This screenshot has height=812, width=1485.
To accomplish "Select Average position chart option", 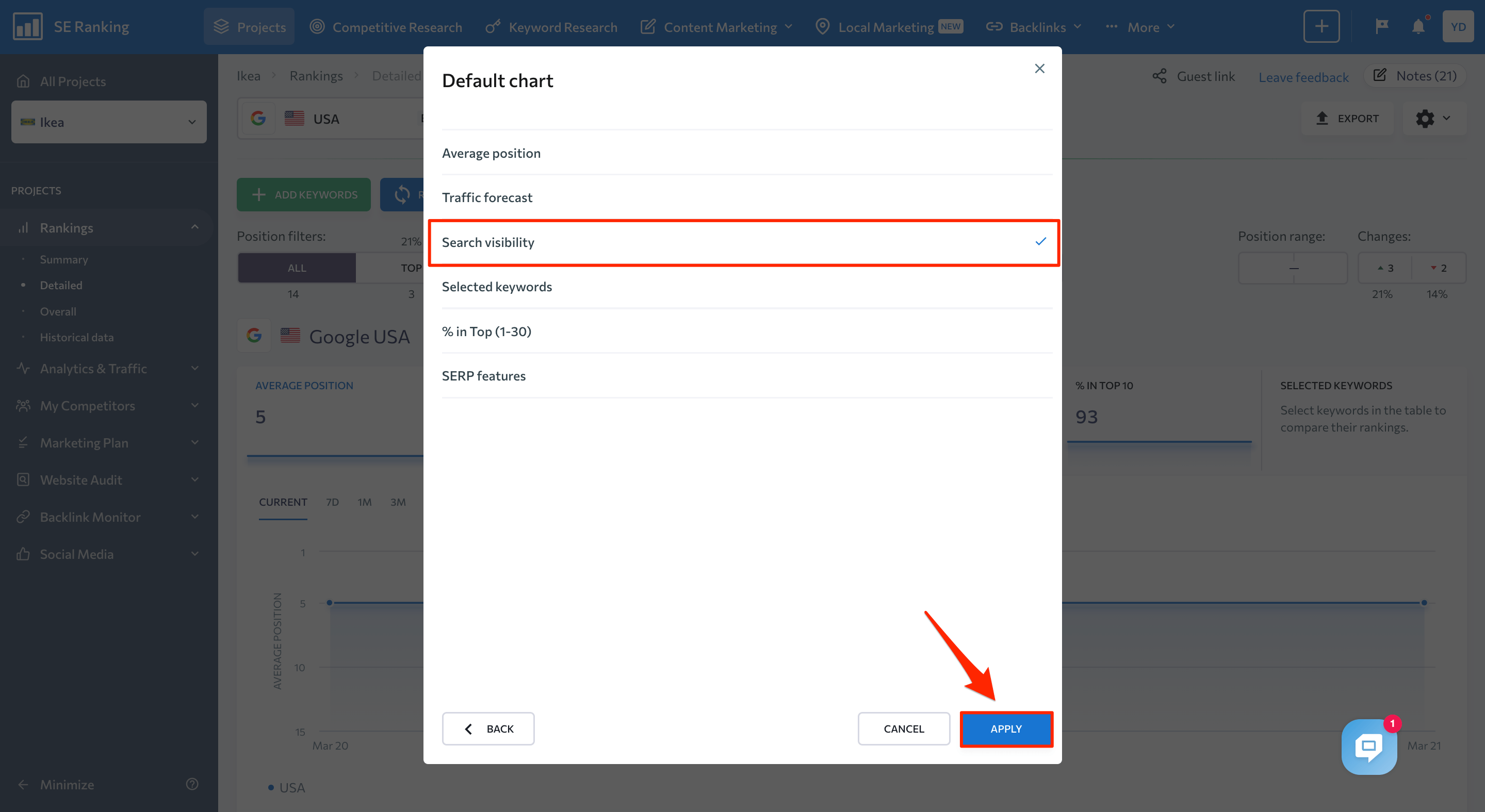I will coord(490,153).
